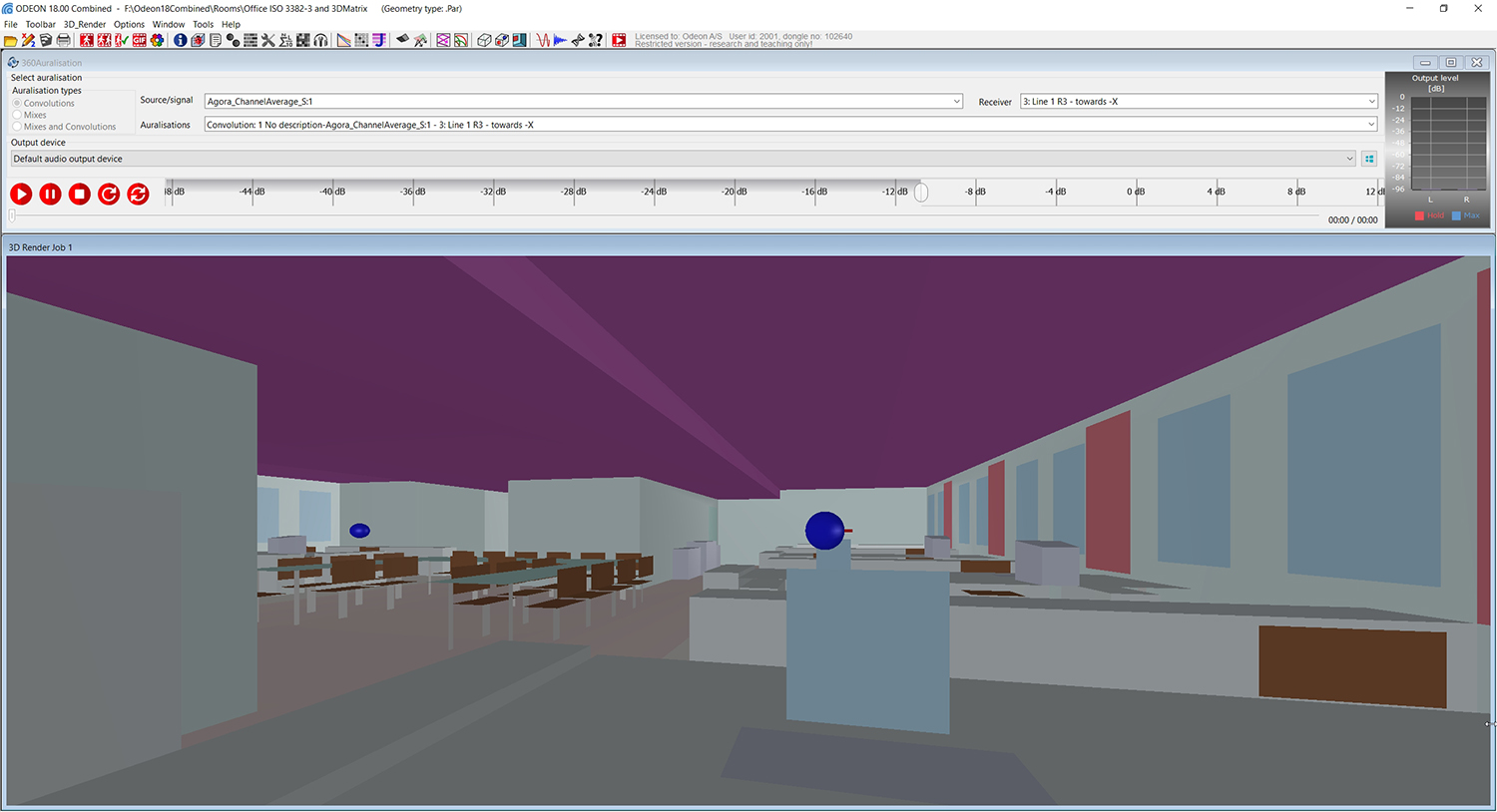The image size is (1497, 812).
Task: Expand the Source/signal dropdown
Action: (956, 101)
